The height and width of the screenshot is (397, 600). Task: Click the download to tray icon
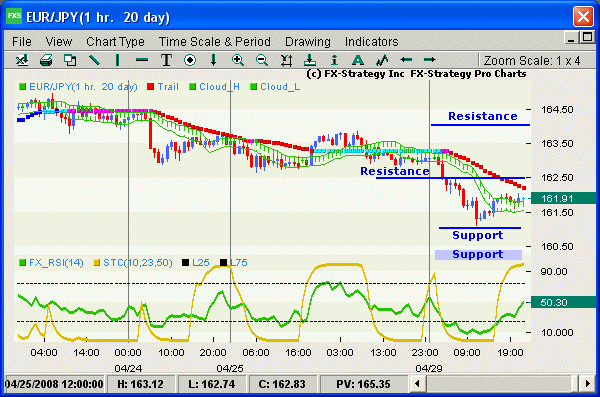[310, 60]
